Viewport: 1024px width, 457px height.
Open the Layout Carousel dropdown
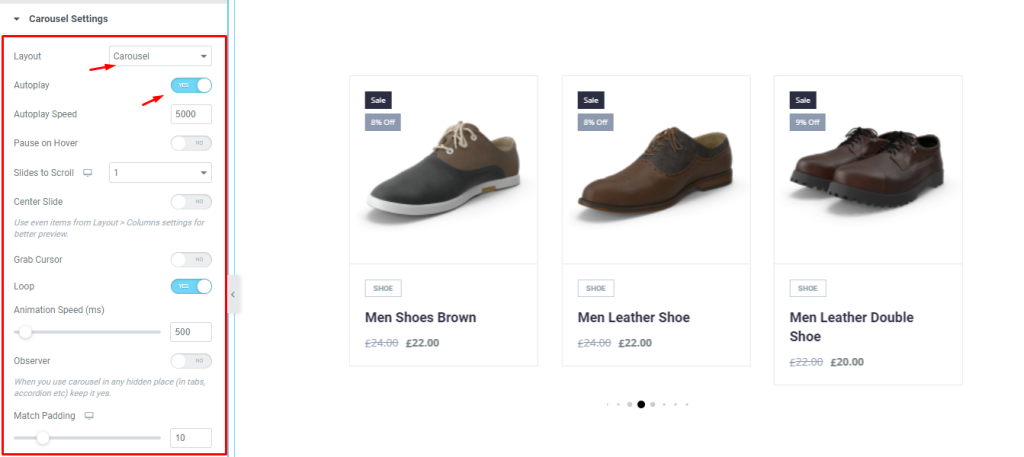click(161, 56)
